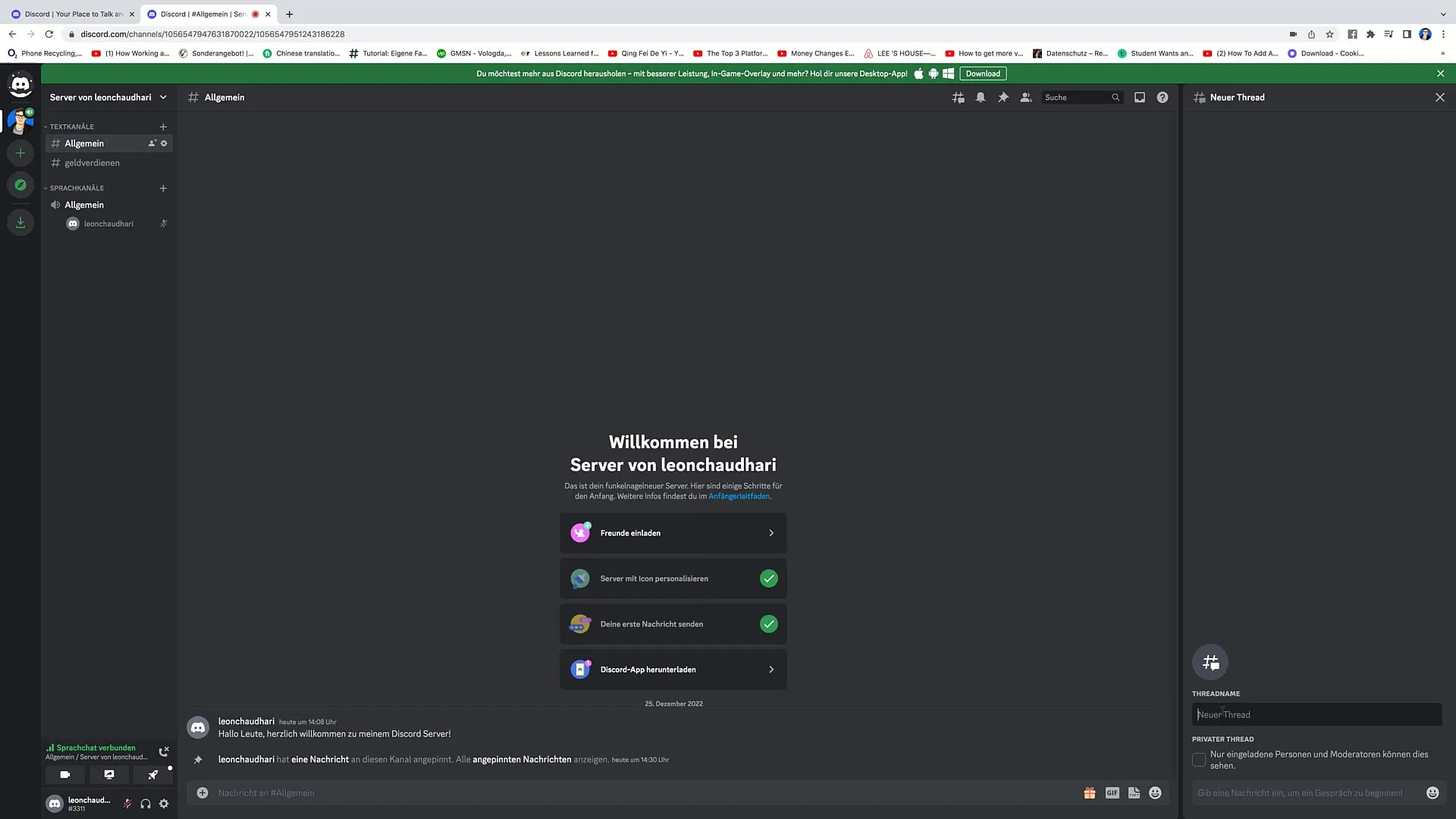
Task: Click the member list icon
Action: point(1026,97)
